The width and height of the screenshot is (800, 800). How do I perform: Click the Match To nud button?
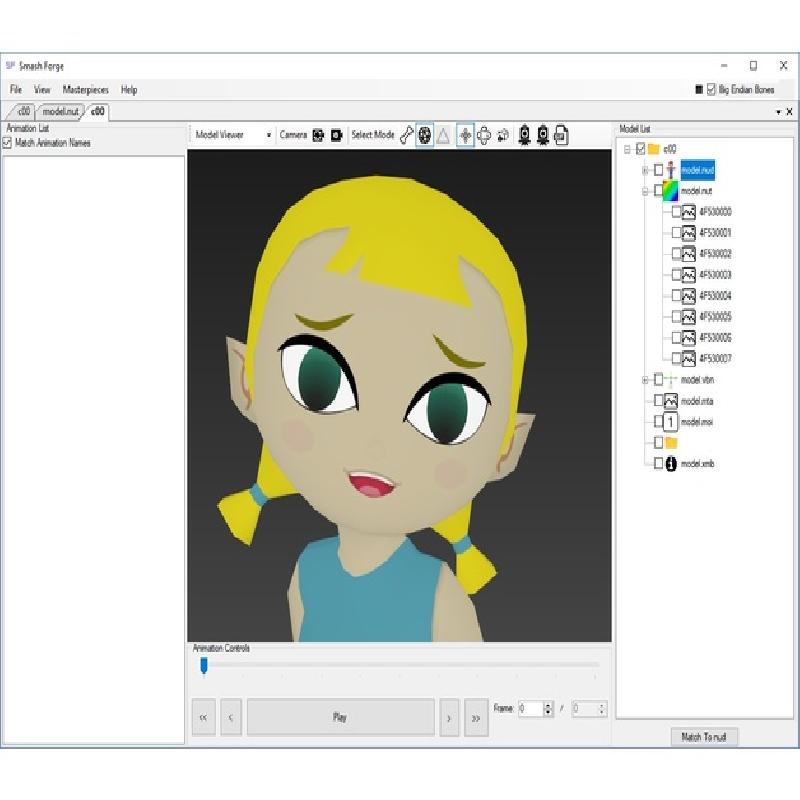coord(704,737)
